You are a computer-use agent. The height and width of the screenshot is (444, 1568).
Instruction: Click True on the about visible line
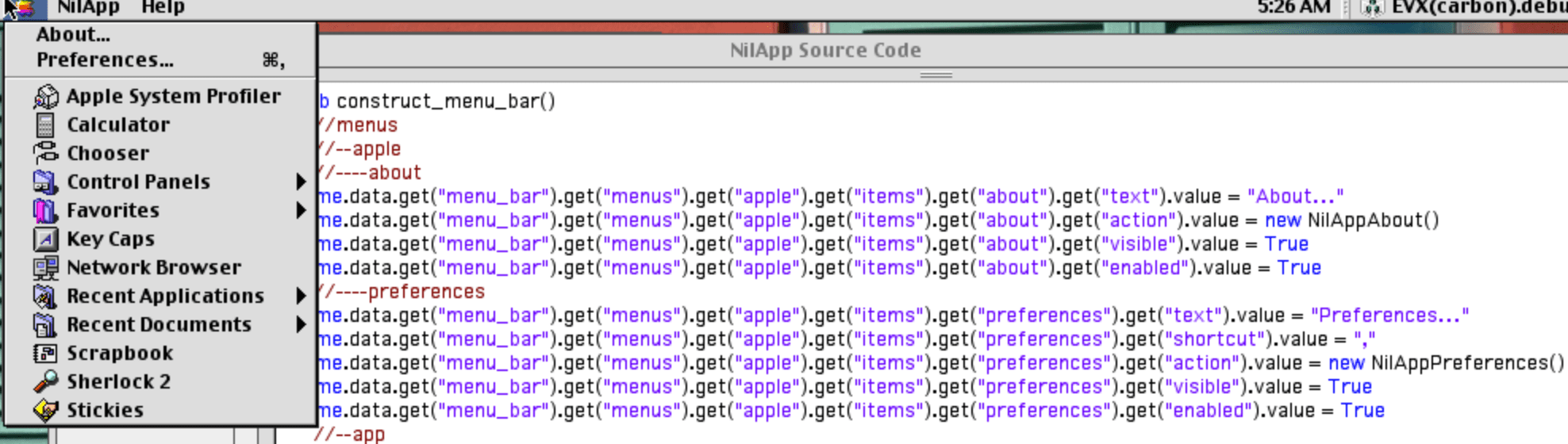1286,244
